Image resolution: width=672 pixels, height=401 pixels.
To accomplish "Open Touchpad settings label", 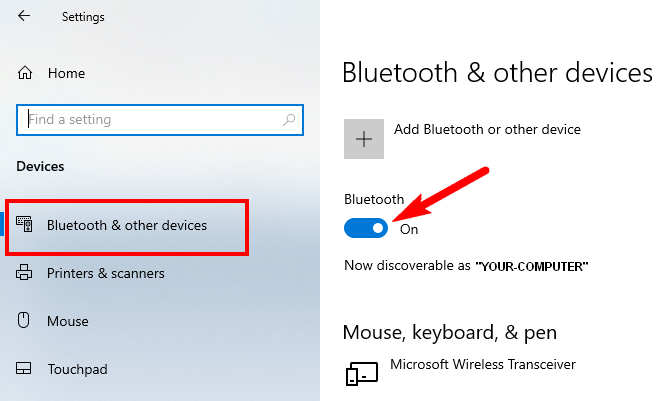I will [78, 369].
